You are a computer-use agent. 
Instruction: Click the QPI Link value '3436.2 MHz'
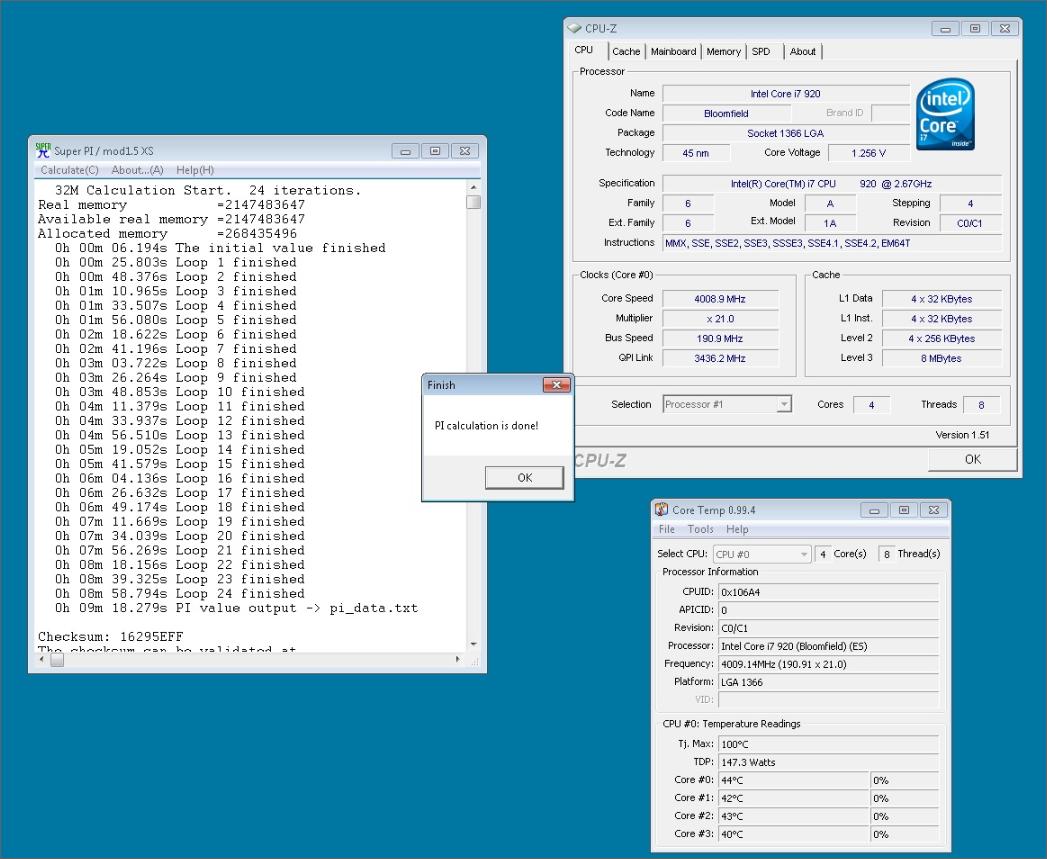(x=720, y=359)
